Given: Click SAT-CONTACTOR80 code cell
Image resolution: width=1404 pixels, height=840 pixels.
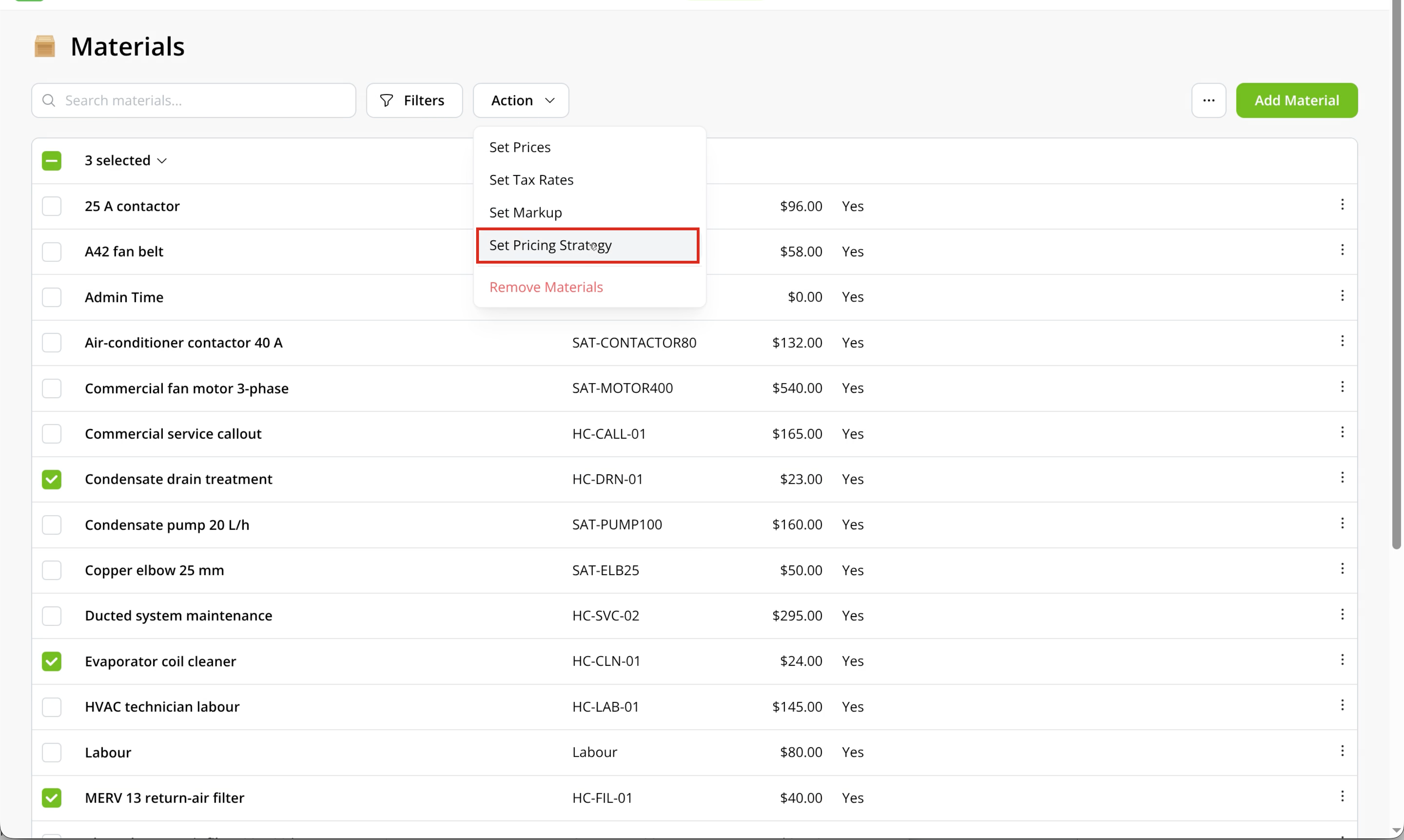Looking at the screenshot, I should (634, 343).
